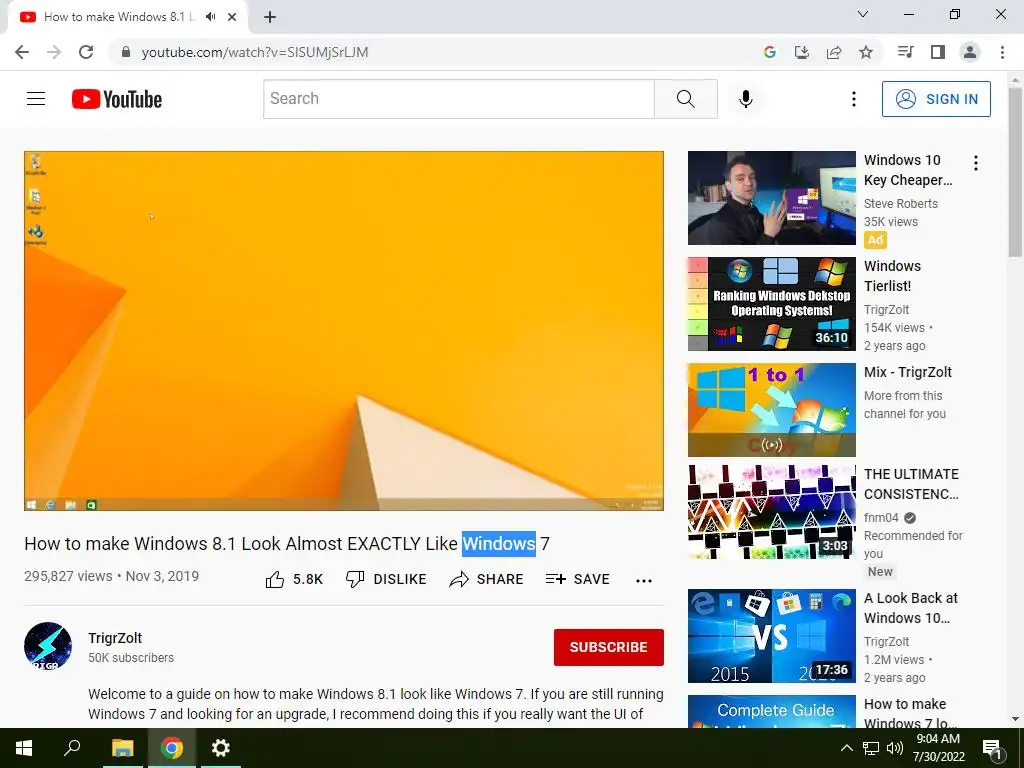This screenshot has width=1024, height=768.
Task: Click the Steve Roberts channel name
Action: click(901, 204)
